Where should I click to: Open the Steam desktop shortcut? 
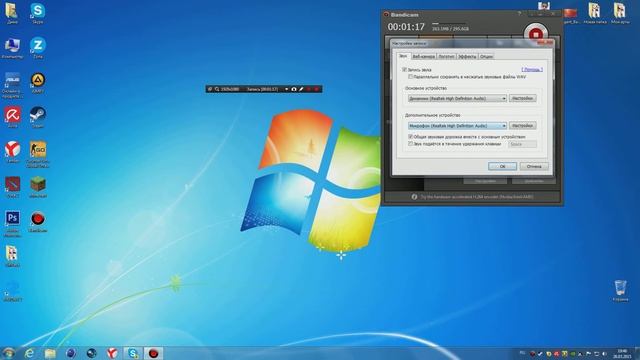pyautogui.click(x=38, y=118)
